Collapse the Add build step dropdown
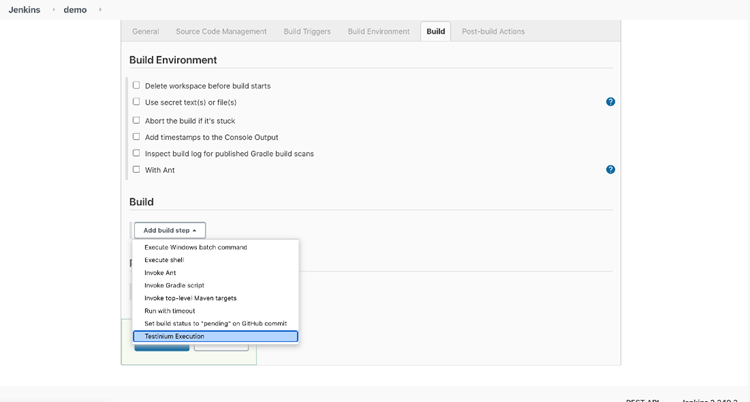 [x=170, y=230]
